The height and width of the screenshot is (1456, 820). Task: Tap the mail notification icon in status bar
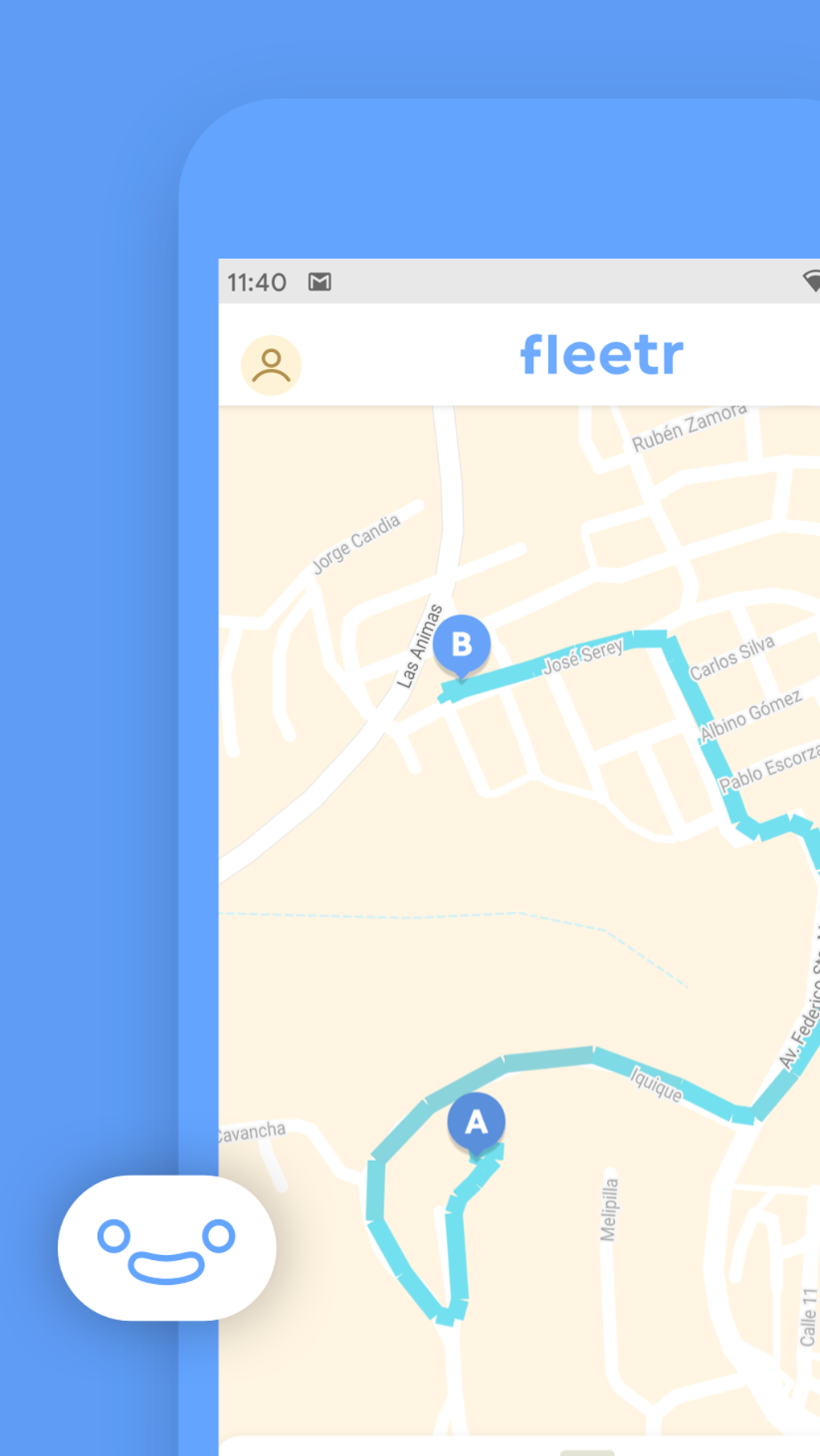click(320, 282)
